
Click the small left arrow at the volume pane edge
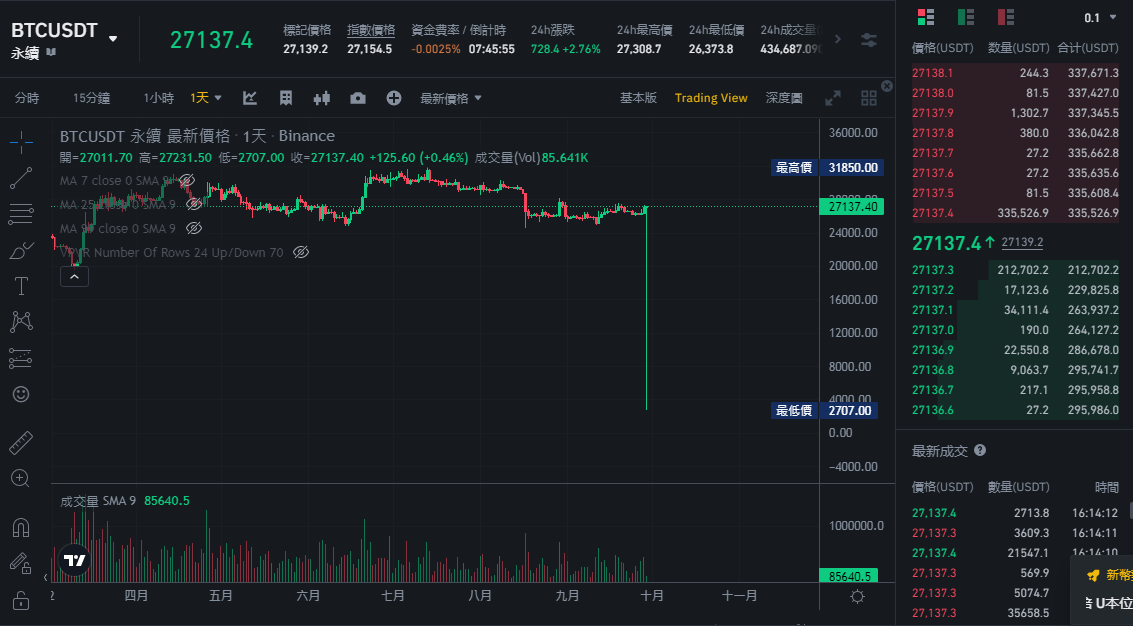pyautogui.click(x=46, y=578)
